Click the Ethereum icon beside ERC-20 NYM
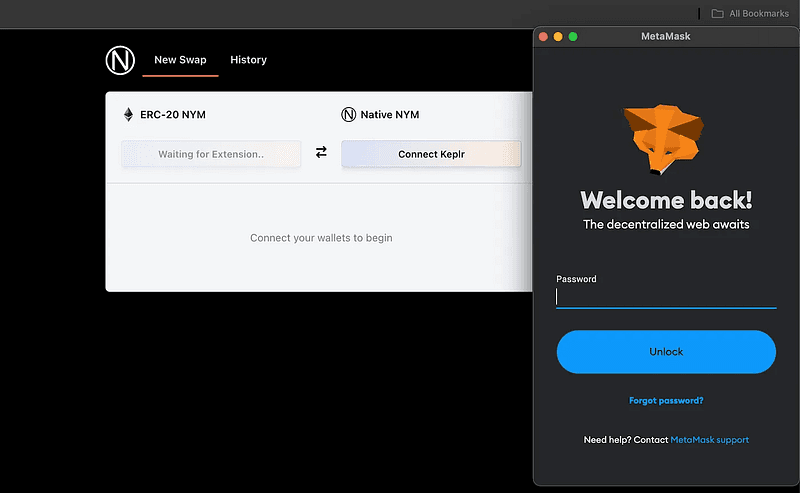The height and width of the screenshot is (493, 800). (128, 115)
